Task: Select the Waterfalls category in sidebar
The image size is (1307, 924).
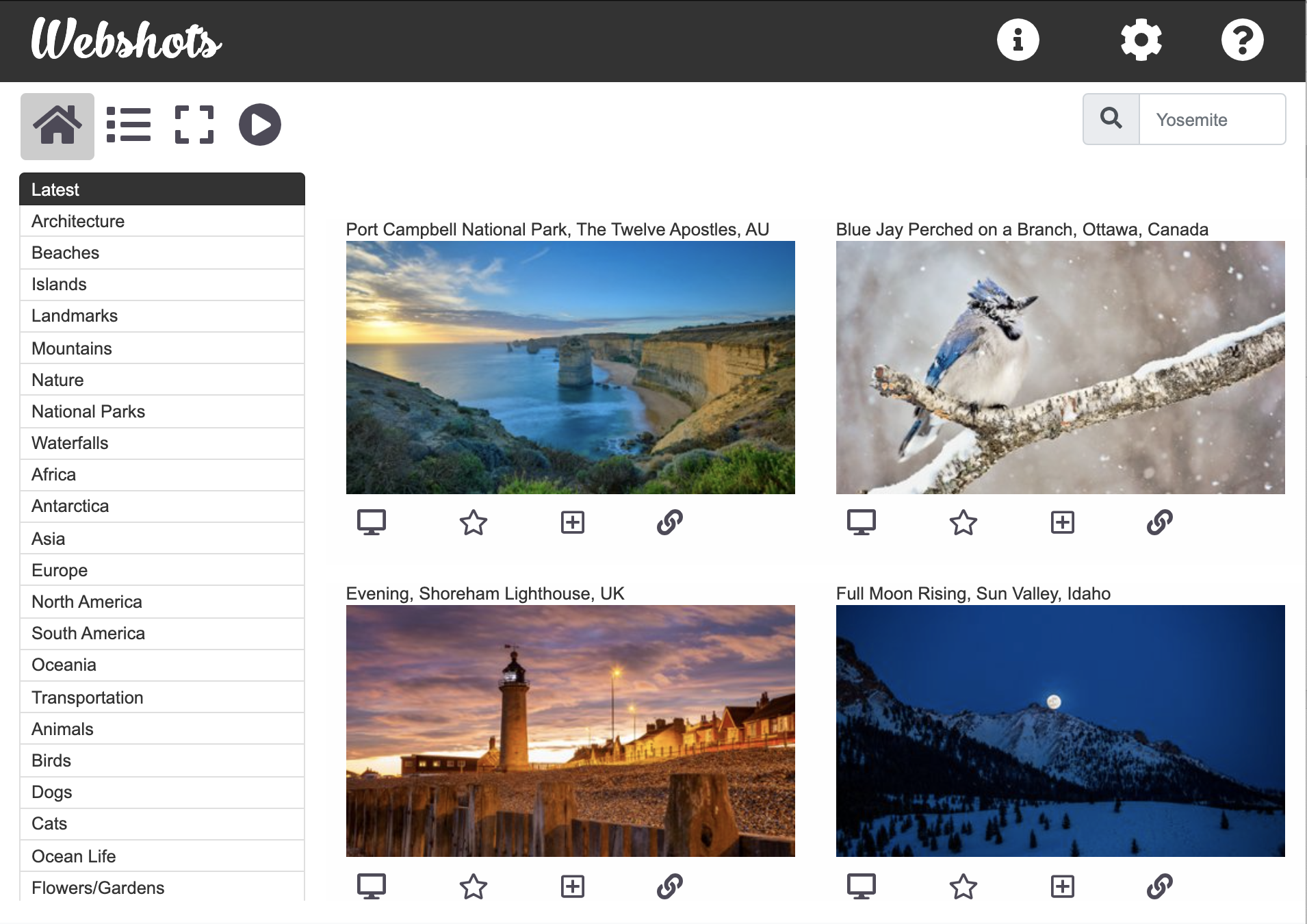Action: pyautogui.click(x=70, y=443)
